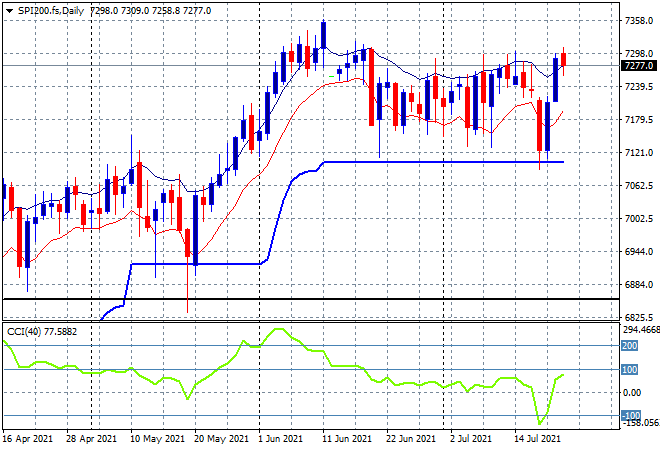Click the CCI level 100 label
The width and height of the screenshot is (660, 450).
tap(630, 370)
